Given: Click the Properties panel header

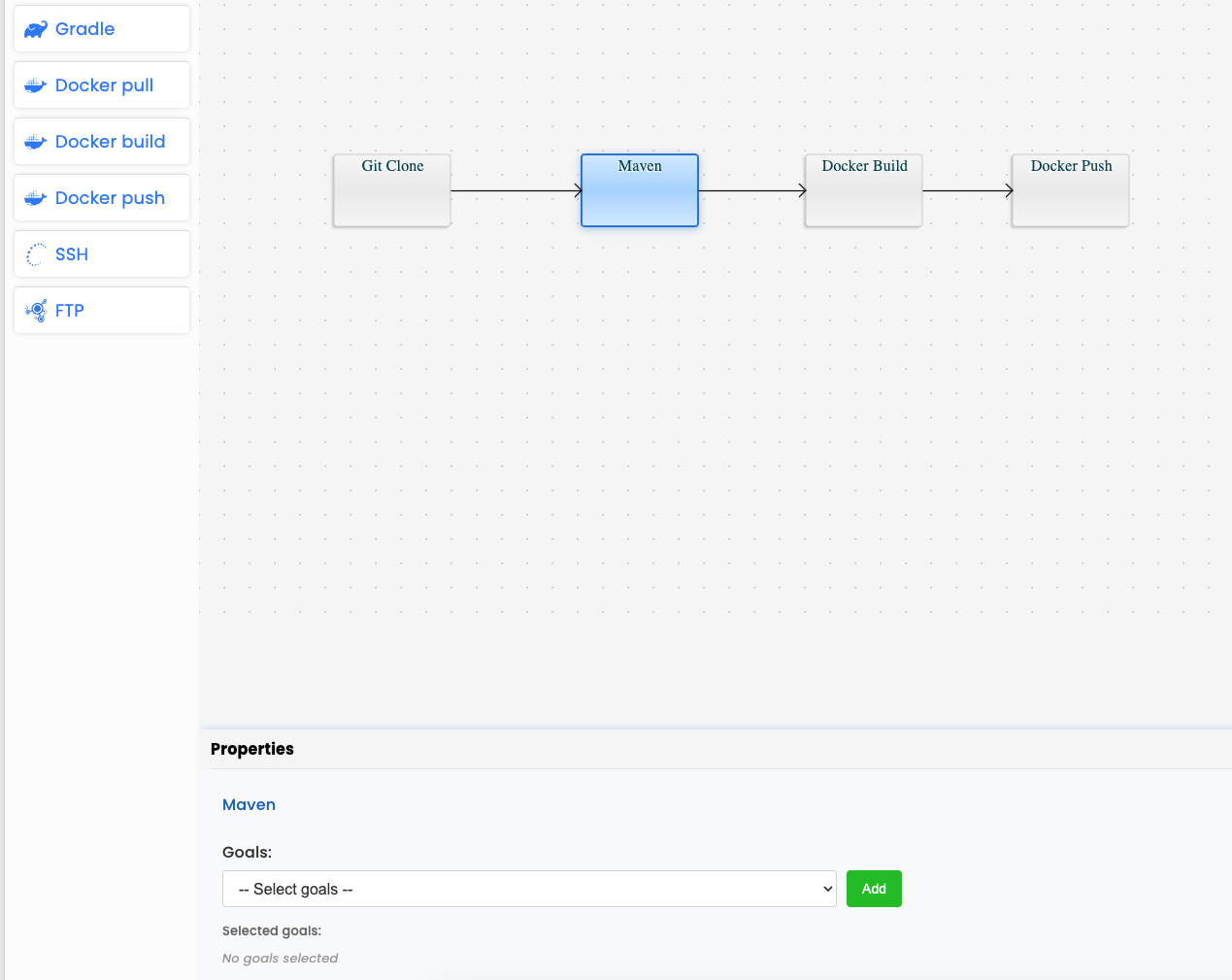Looking at the screenshot, I should [252, 749].
